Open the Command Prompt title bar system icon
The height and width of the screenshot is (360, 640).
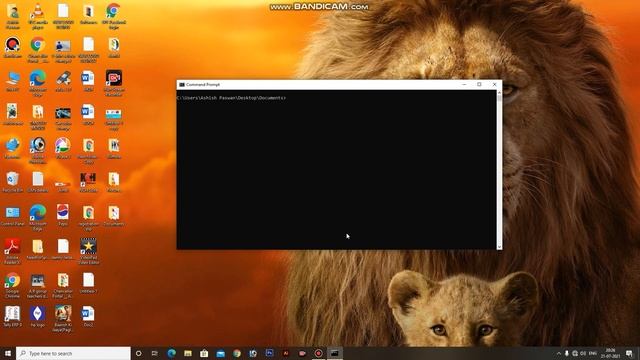(x=182, y=84)
